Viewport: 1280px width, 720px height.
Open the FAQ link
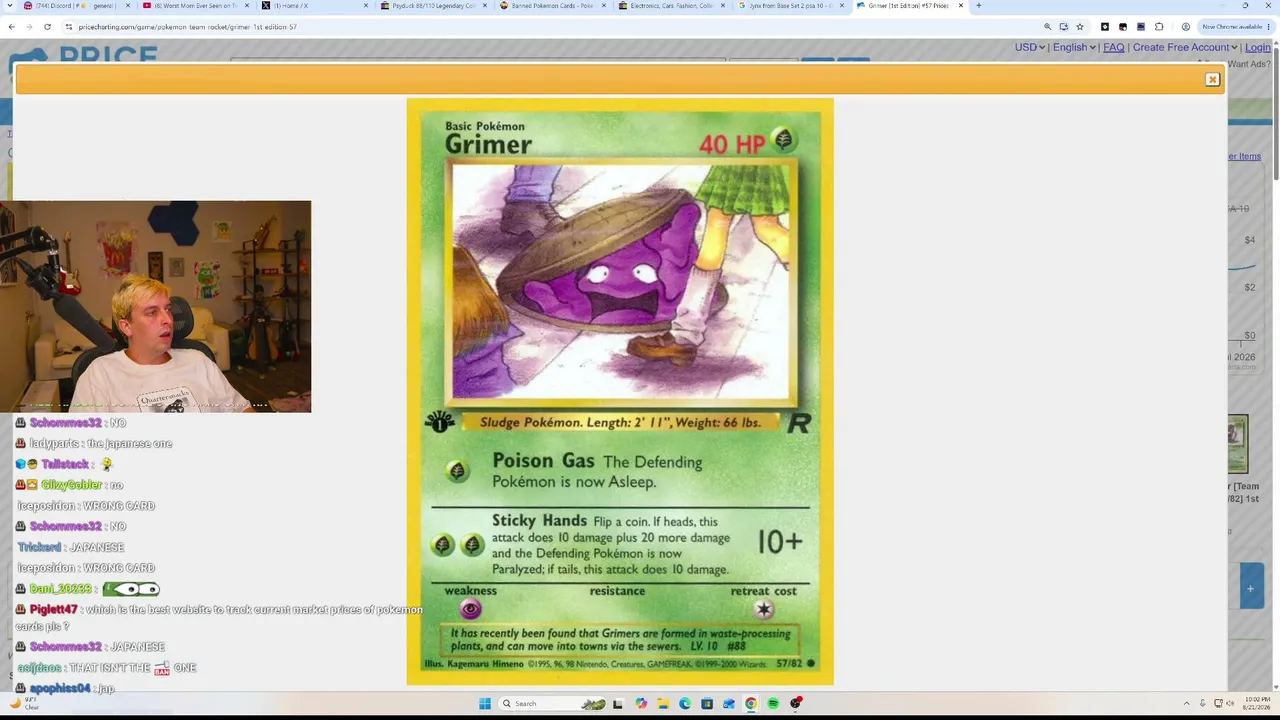(x=1113, y=47)
